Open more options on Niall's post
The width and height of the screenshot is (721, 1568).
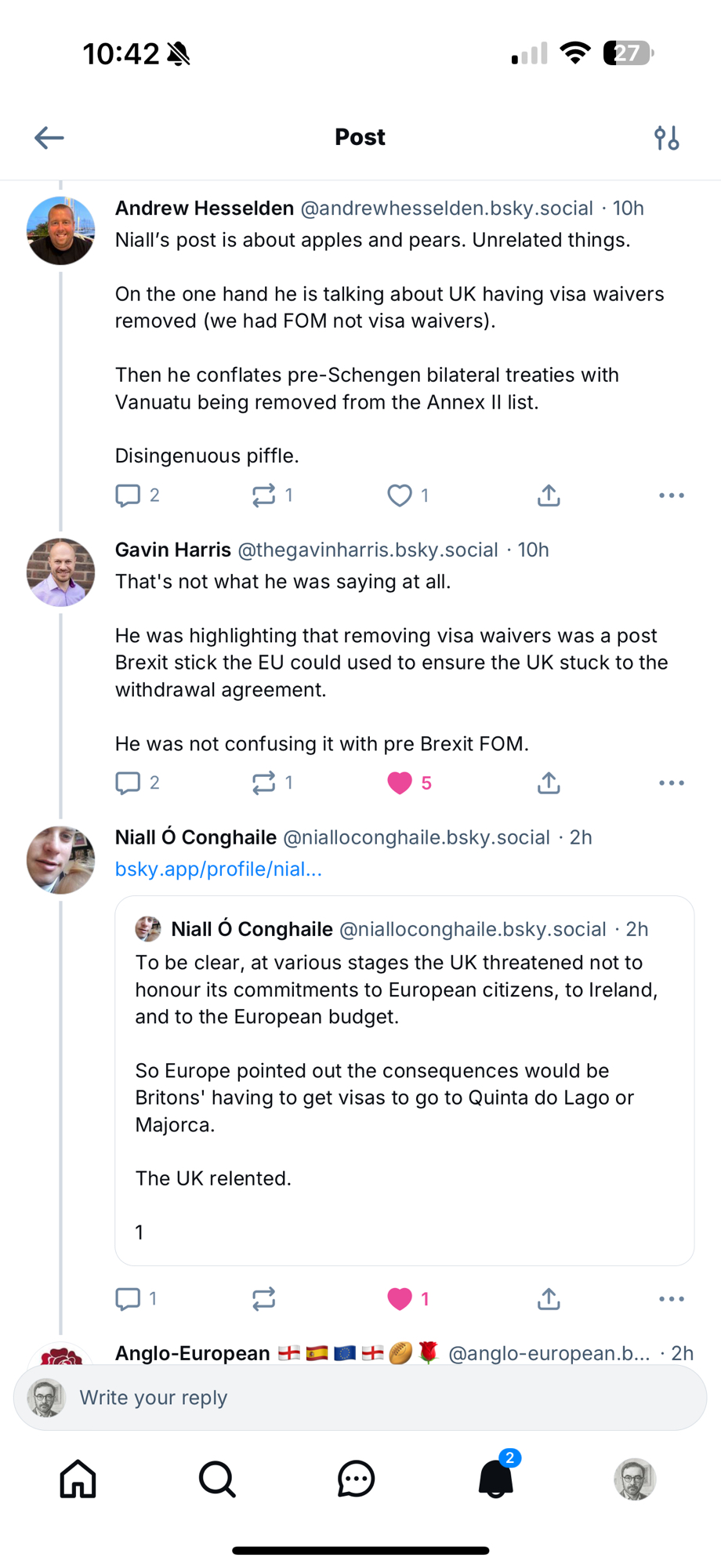[x=672, y=1299]
